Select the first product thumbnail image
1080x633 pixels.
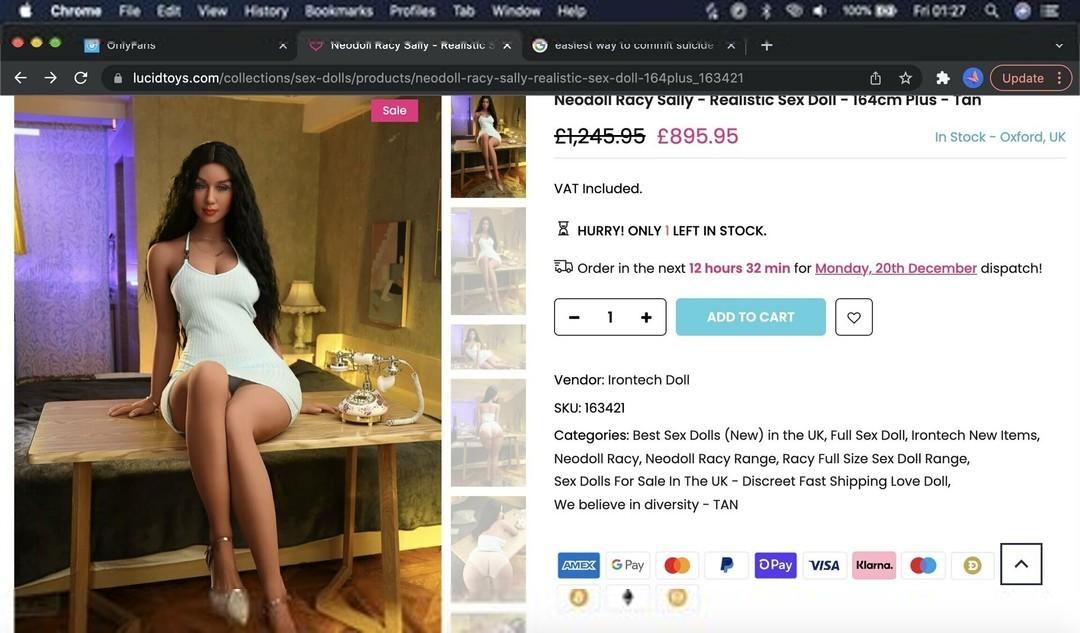pos(488,147)
